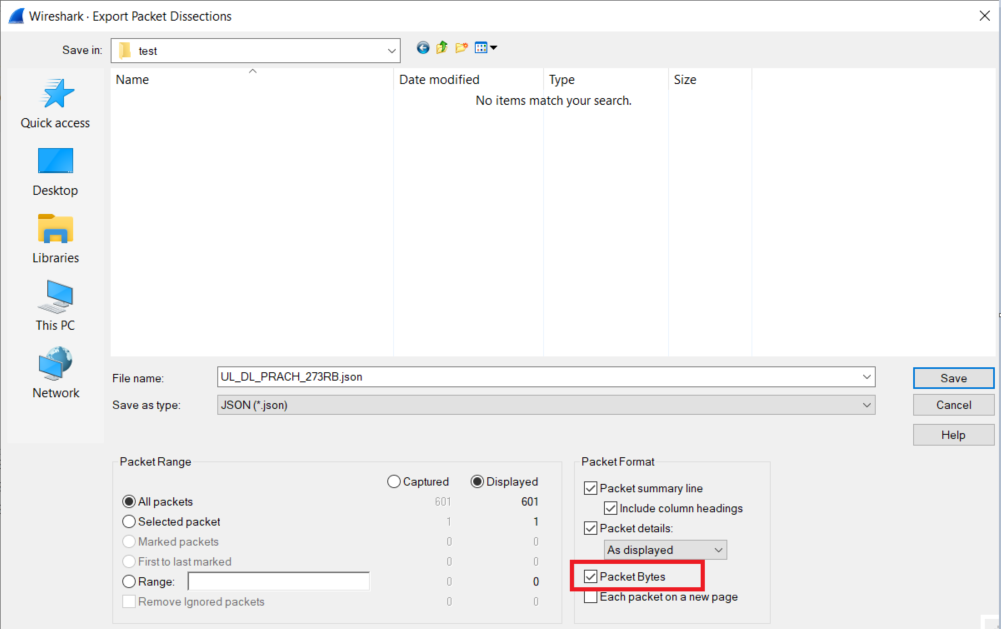Create a new folder
The image size is (1001, 629).
tap(460, 47)
